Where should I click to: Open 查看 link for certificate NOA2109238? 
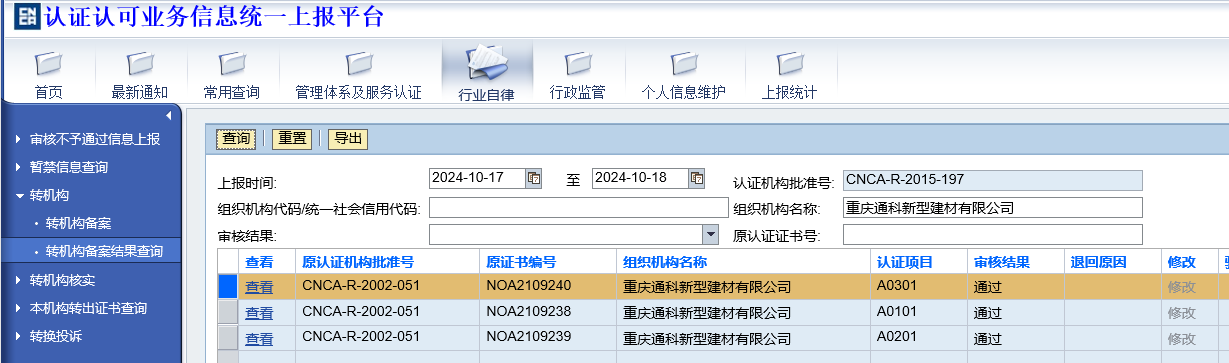click(x=259, y=312)
